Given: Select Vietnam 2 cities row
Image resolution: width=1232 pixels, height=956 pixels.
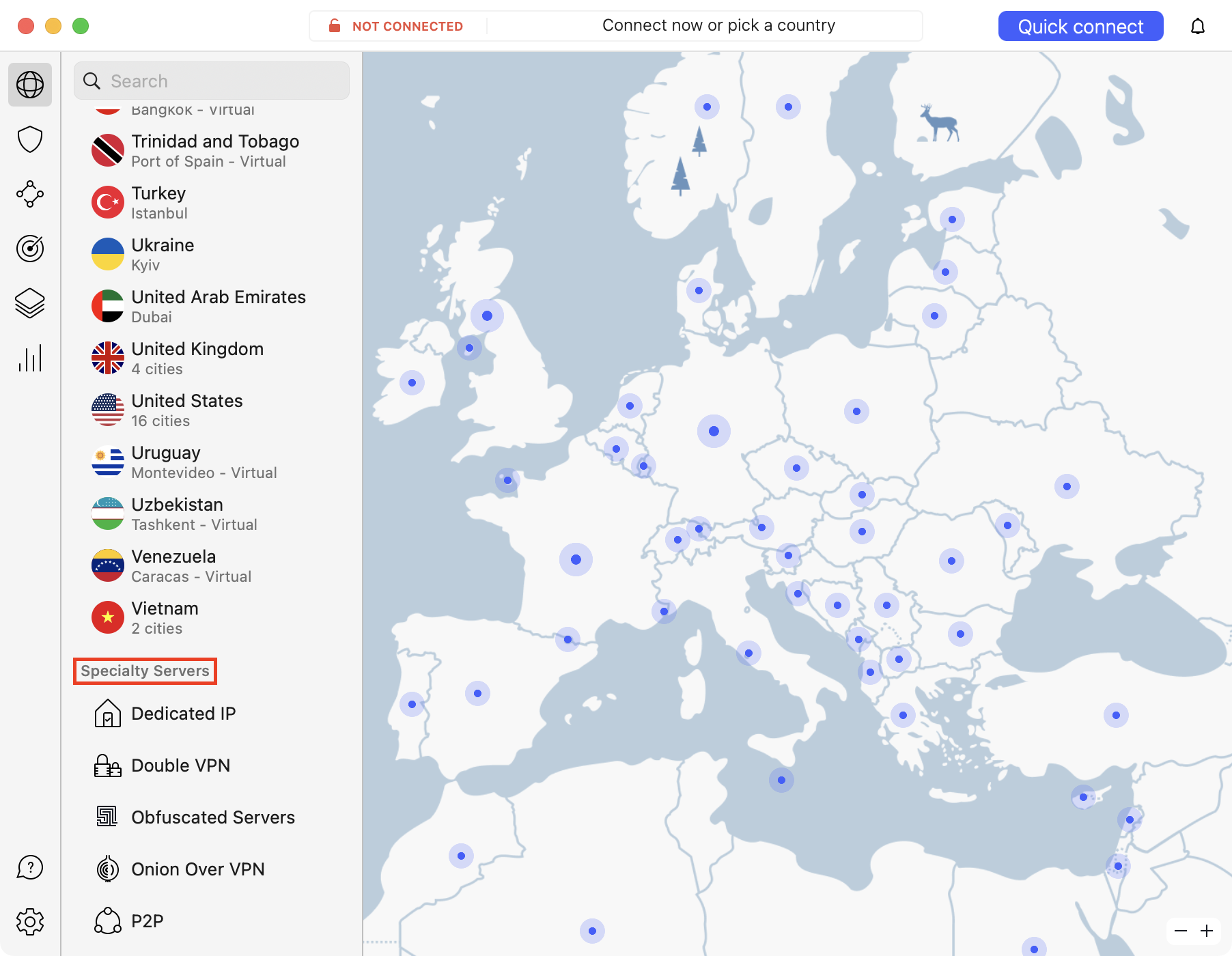Looking at the screenshot, I should coord(212,617).
